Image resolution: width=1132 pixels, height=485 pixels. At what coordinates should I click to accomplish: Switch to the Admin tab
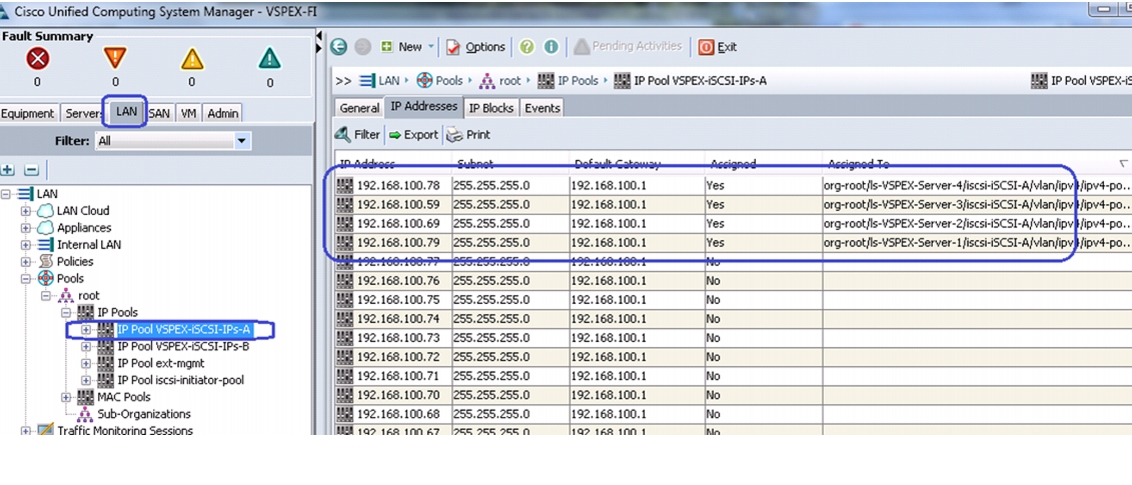tap(223, 113)
